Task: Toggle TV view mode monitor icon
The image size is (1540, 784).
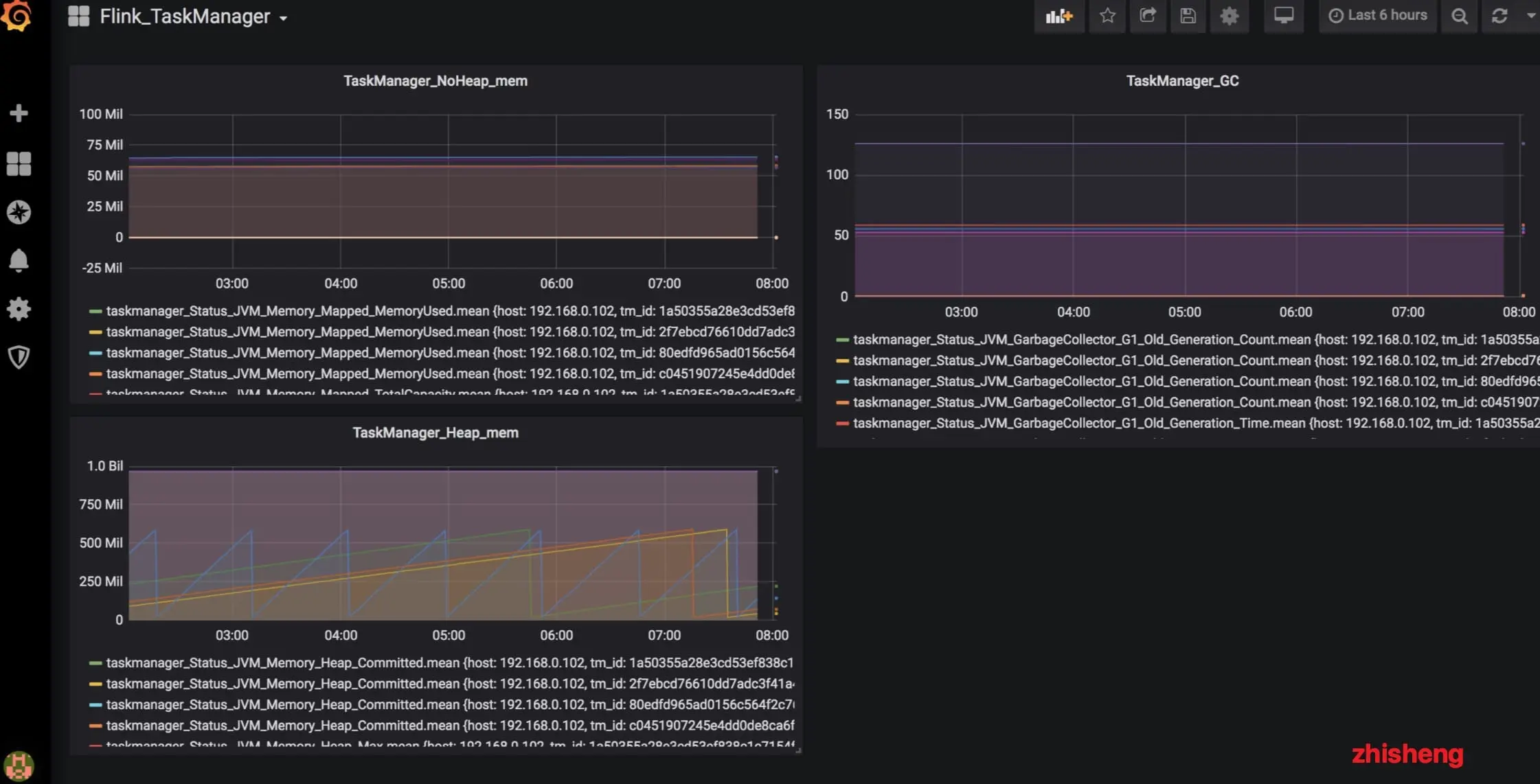Action: click(1283, 16)
